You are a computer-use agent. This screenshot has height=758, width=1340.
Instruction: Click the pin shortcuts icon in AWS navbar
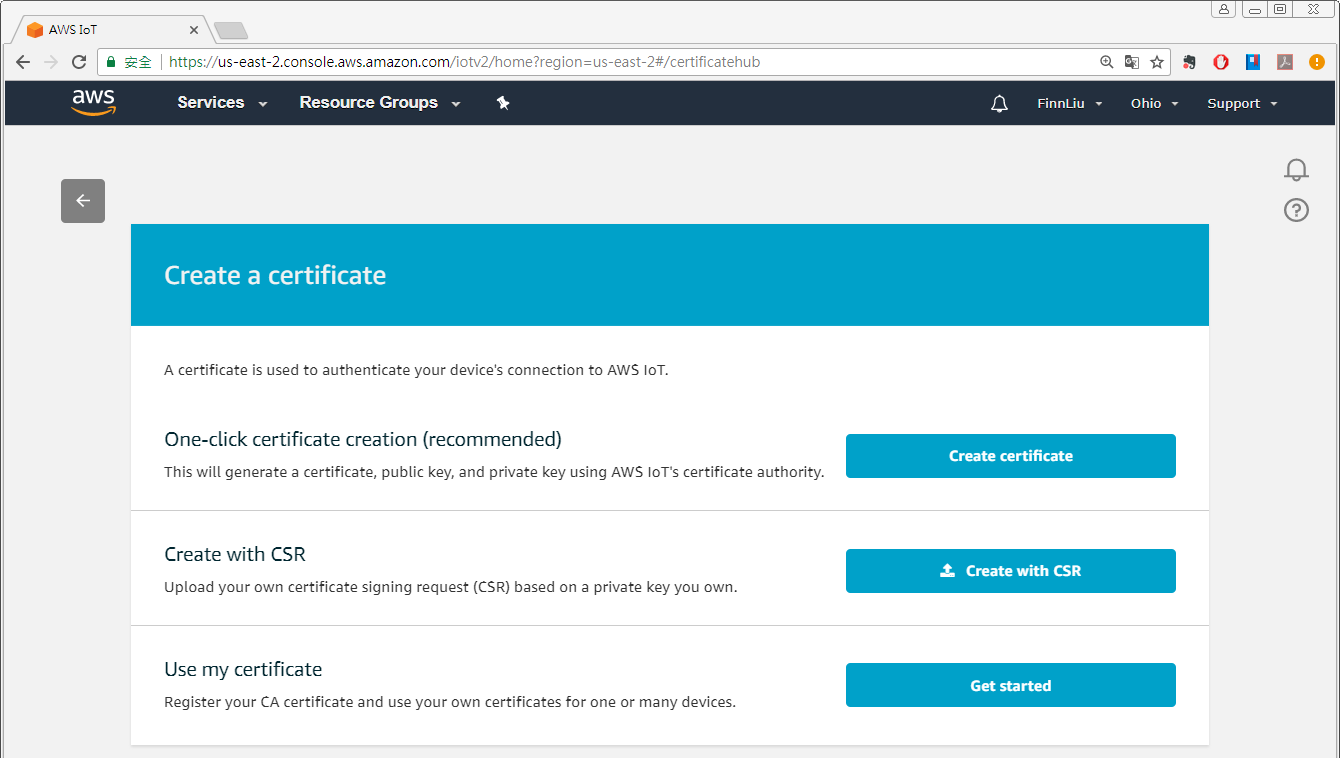tap(503, 103)
